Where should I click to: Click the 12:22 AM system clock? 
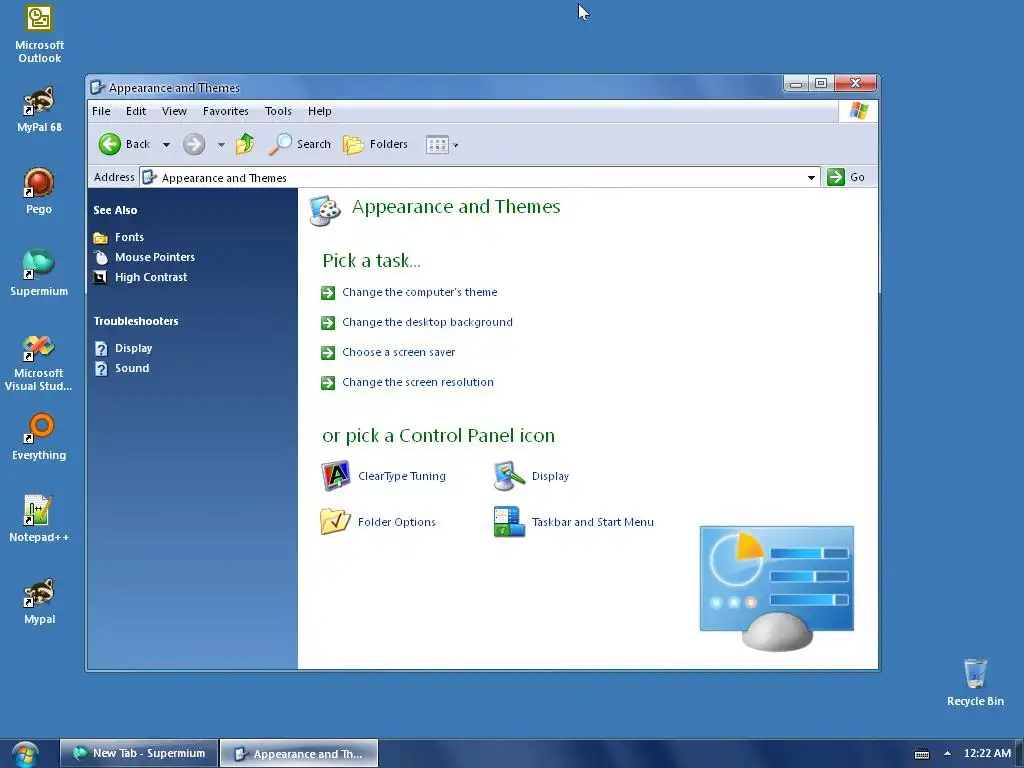click(x=987, y=753)
